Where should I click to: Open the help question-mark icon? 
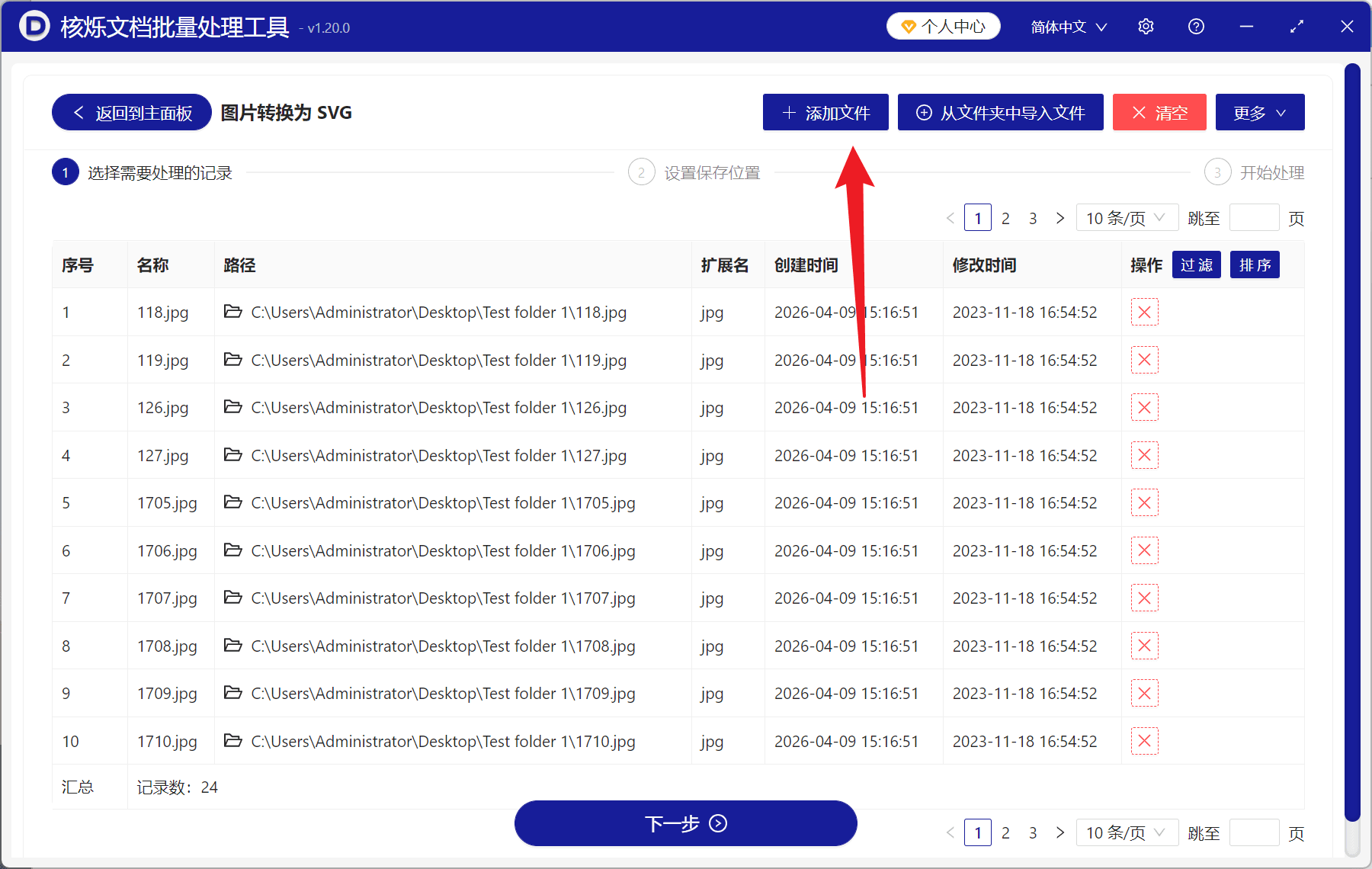coord(1195,26)
